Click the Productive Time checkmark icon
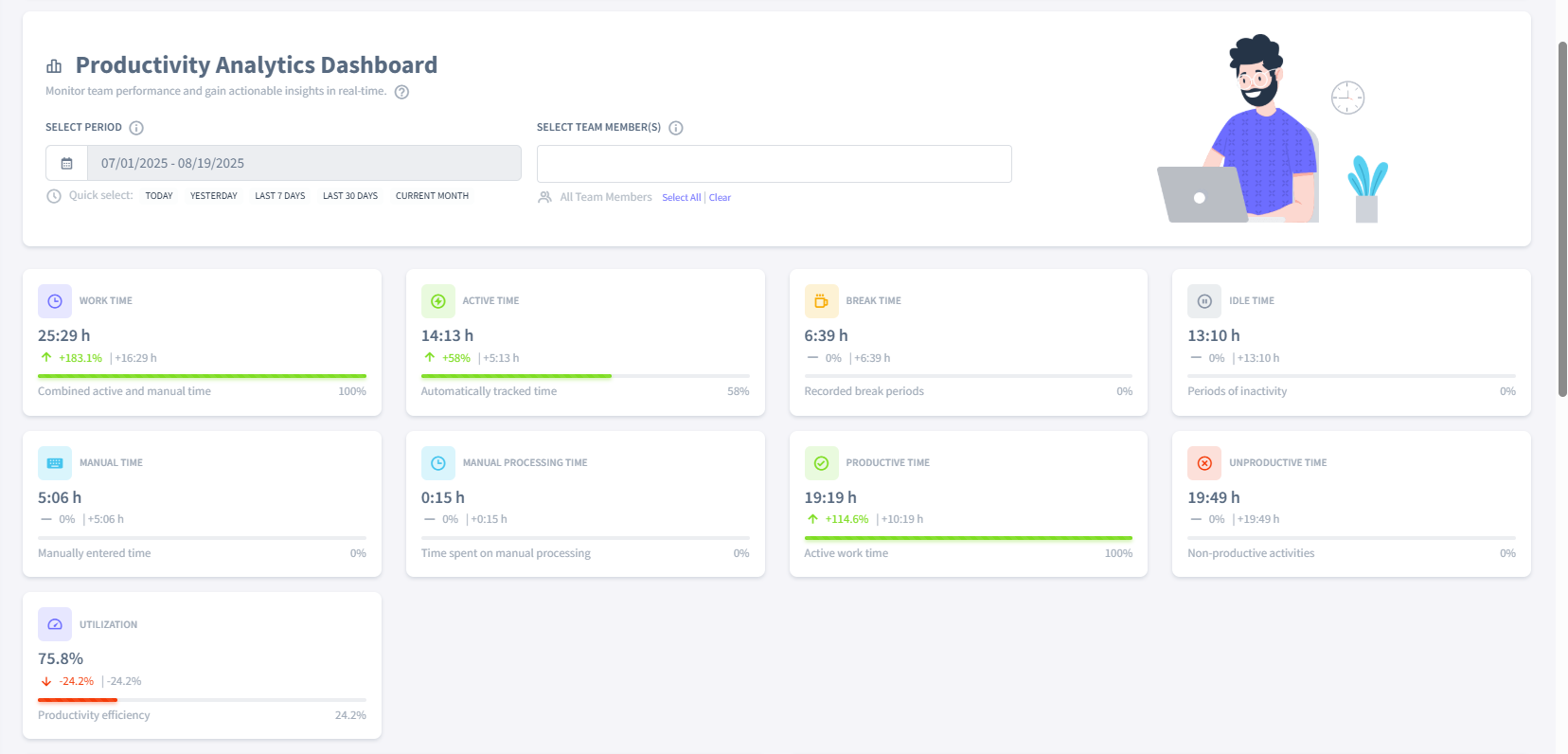The height and width of the screenshot is (754, 1568). coord(821,463)
